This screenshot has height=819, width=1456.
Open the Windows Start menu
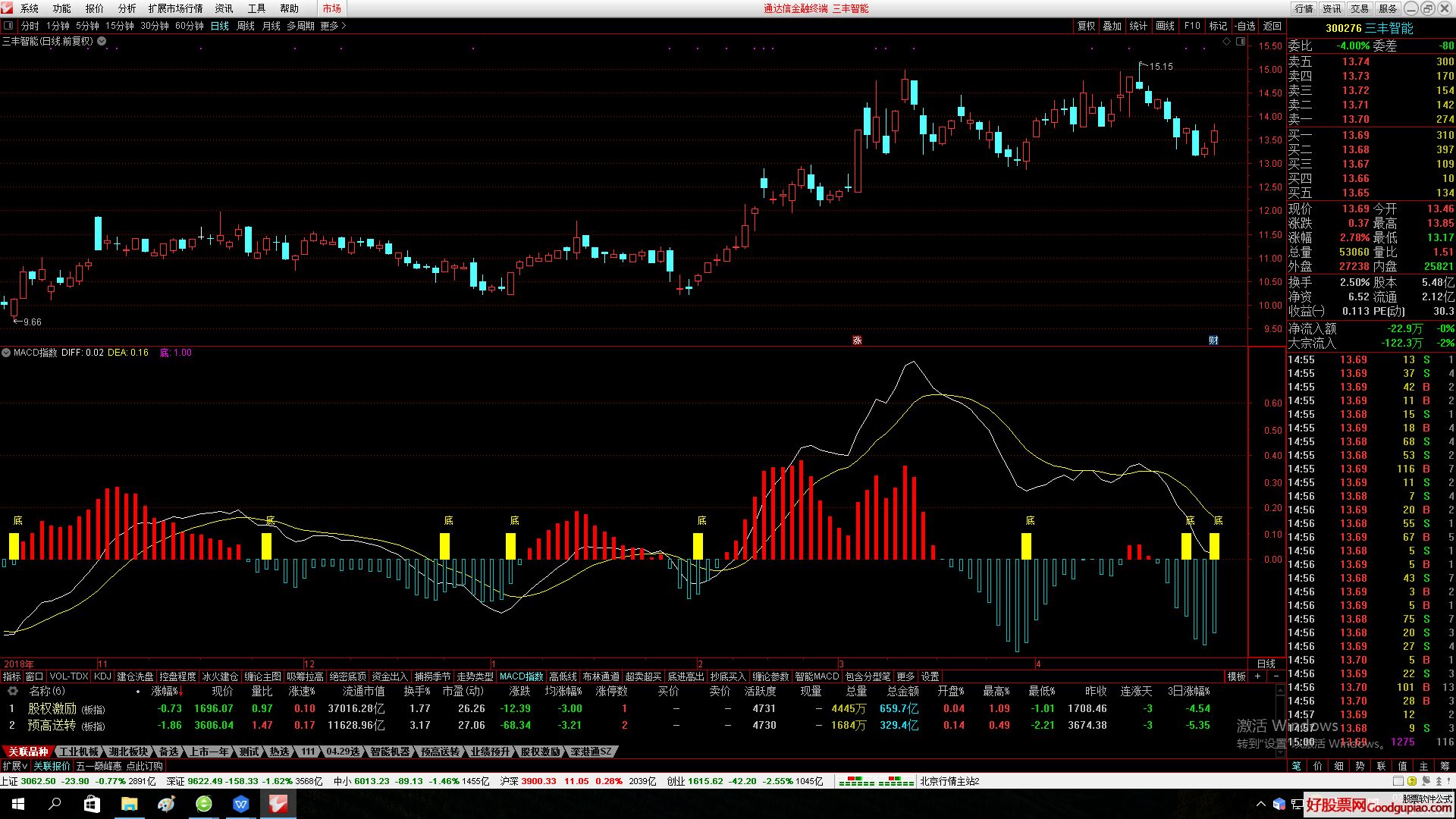click(18, 804)
